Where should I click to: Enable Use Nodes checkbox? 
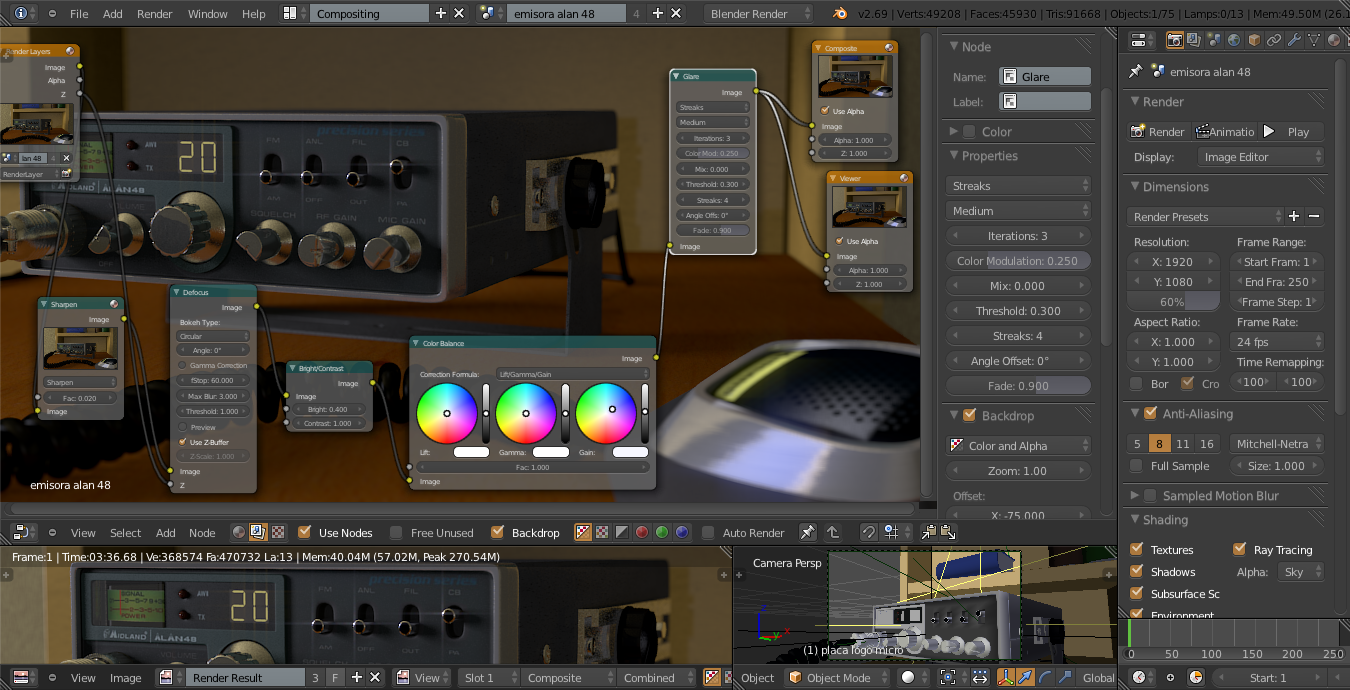(x=304, y=533)
